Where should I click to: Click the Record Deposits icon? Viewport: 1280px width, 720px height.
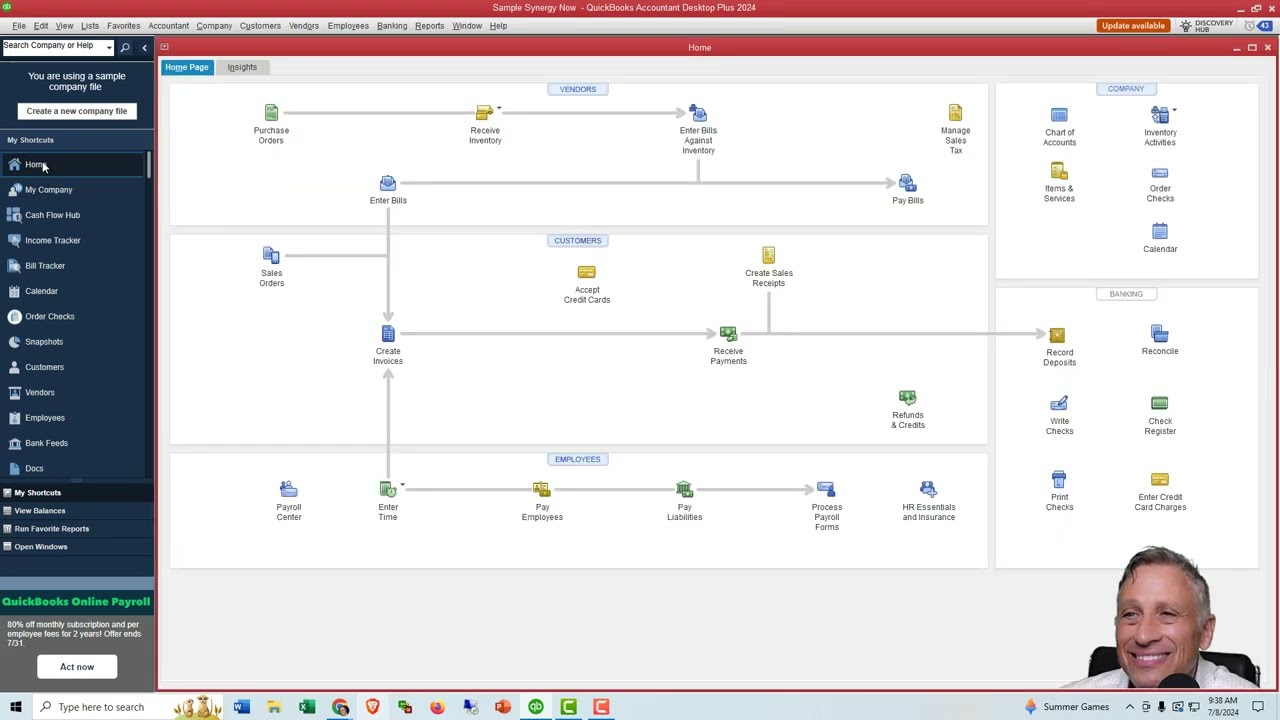[1058, 335]
